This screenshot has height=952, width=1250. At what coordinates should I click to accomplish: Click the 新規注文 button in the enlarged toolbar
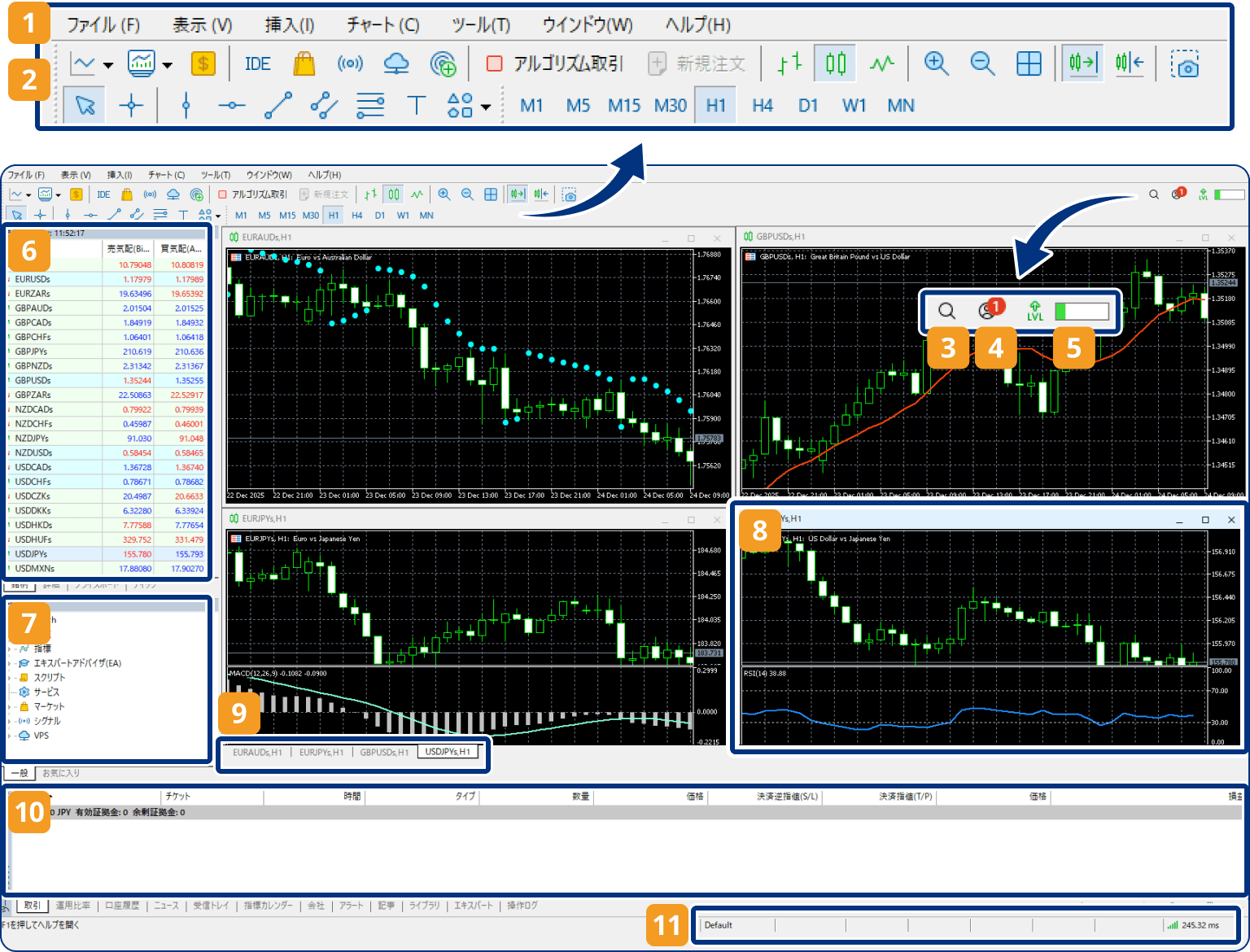pos(697,63)
